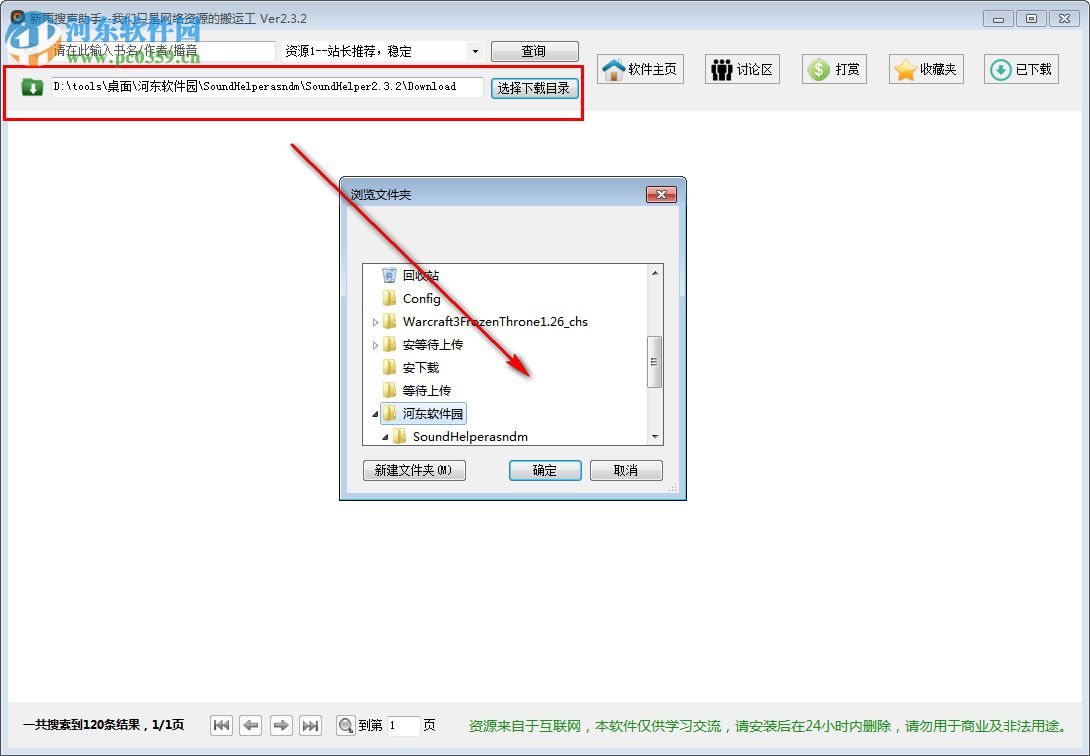This screenshot has width=1090, height=756.
Task: Click the Config folder icon
Action: pos(389,298)
